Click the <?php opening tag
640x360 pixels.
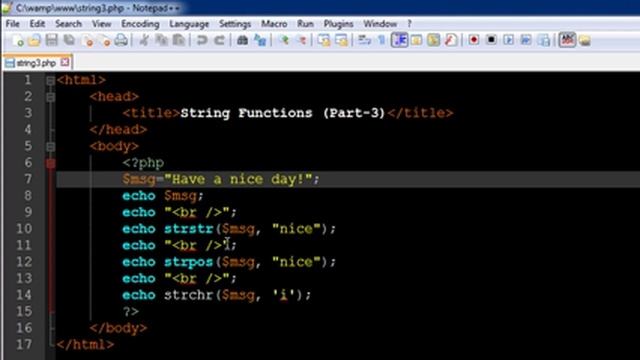(x=143, y=163)
